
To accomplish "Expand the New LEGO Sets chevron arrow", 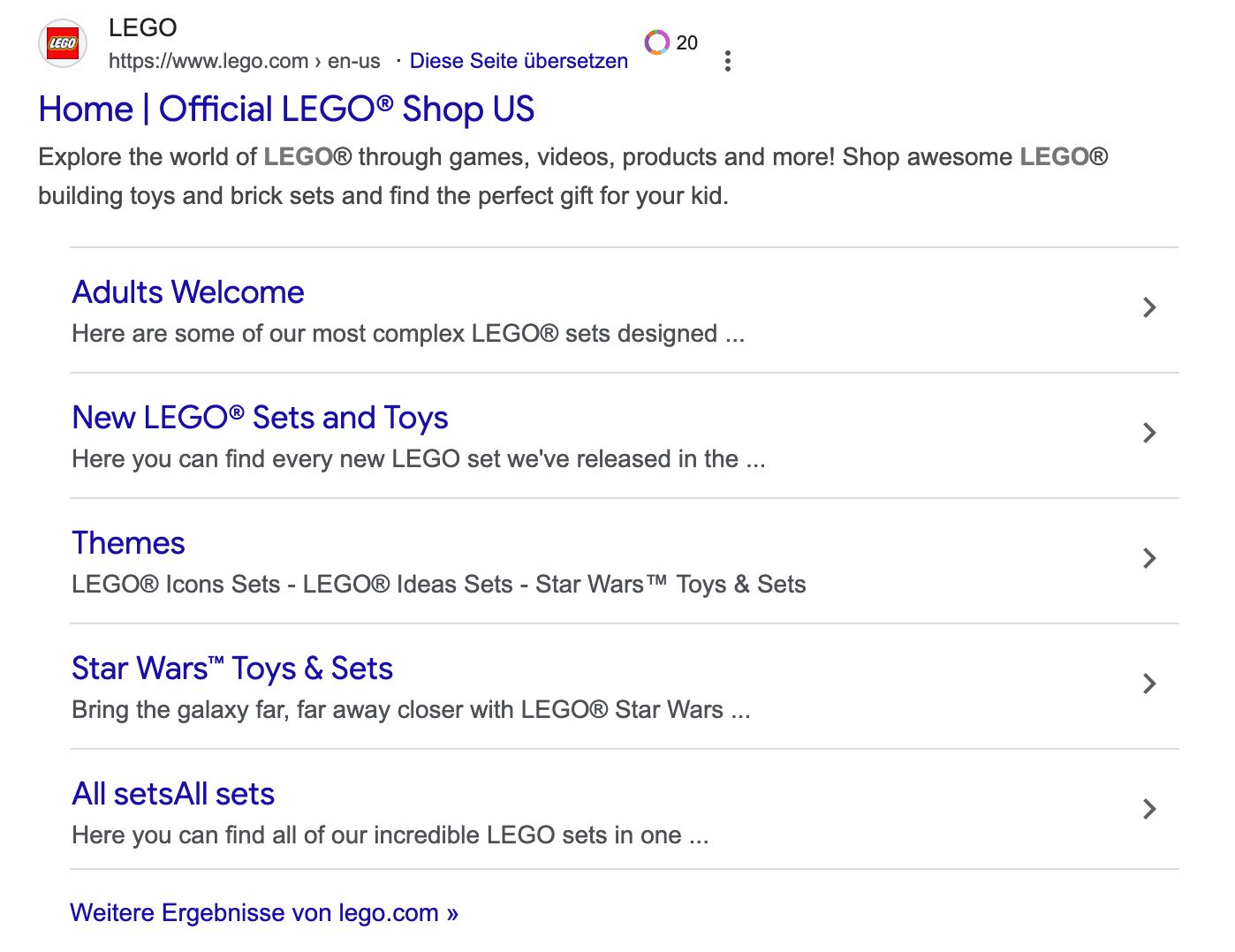I will (1148, 433).
